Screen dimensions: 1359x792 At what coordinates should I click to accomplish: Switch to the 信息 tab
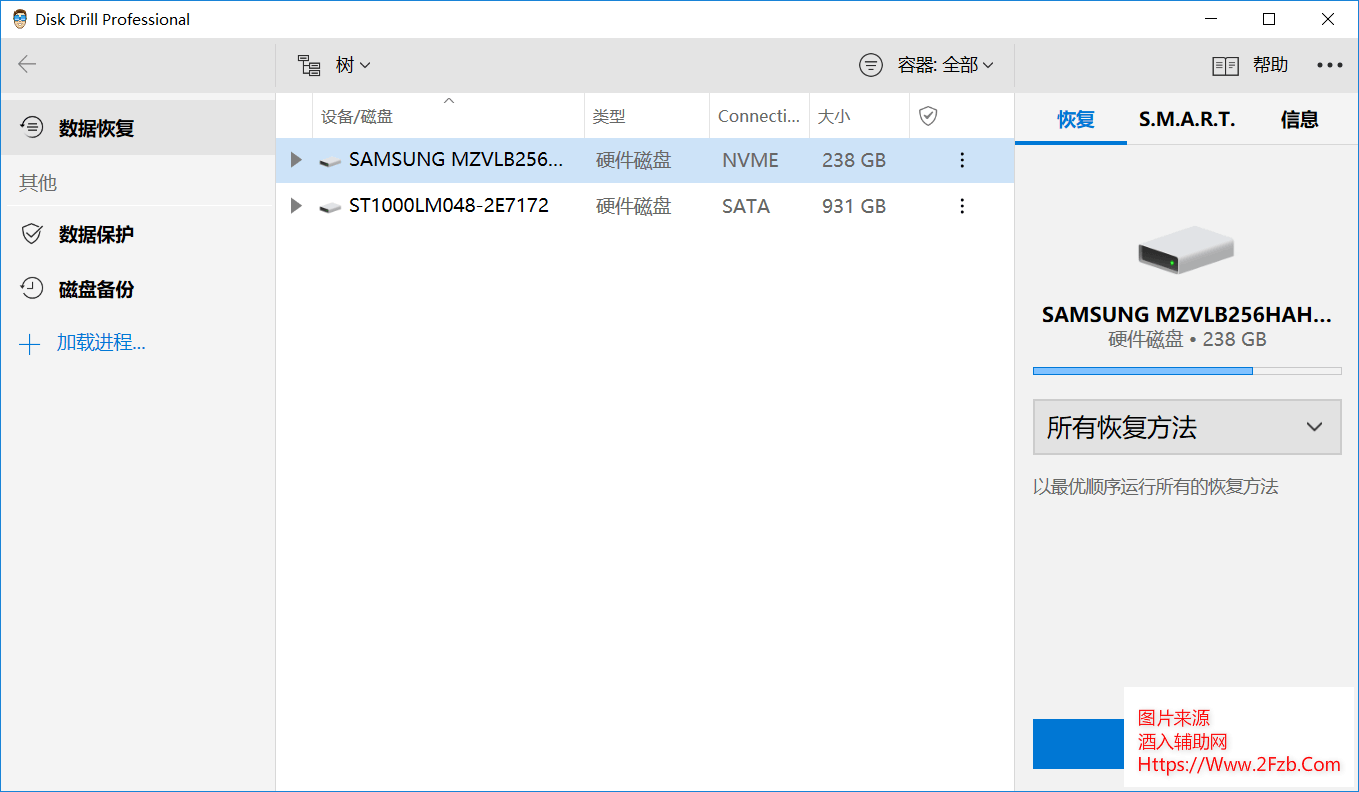click(1299, 120)
